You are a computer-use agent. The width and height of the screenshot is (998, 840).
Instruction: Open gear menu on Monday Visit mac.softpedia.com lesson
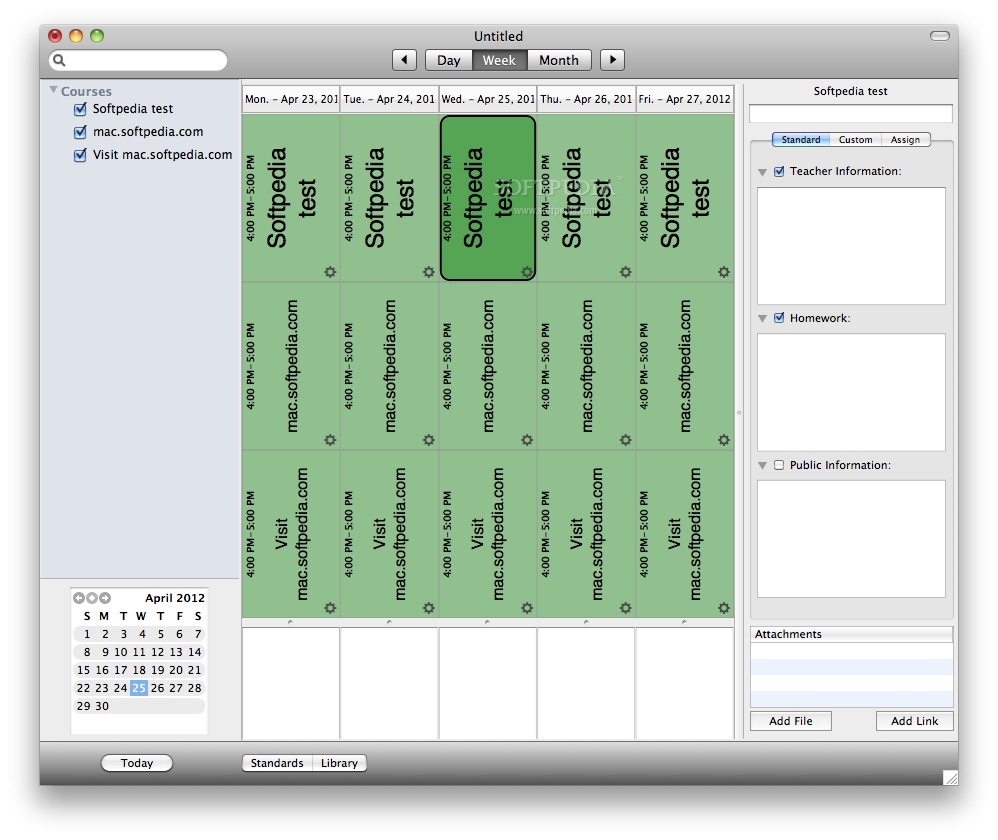330,608
